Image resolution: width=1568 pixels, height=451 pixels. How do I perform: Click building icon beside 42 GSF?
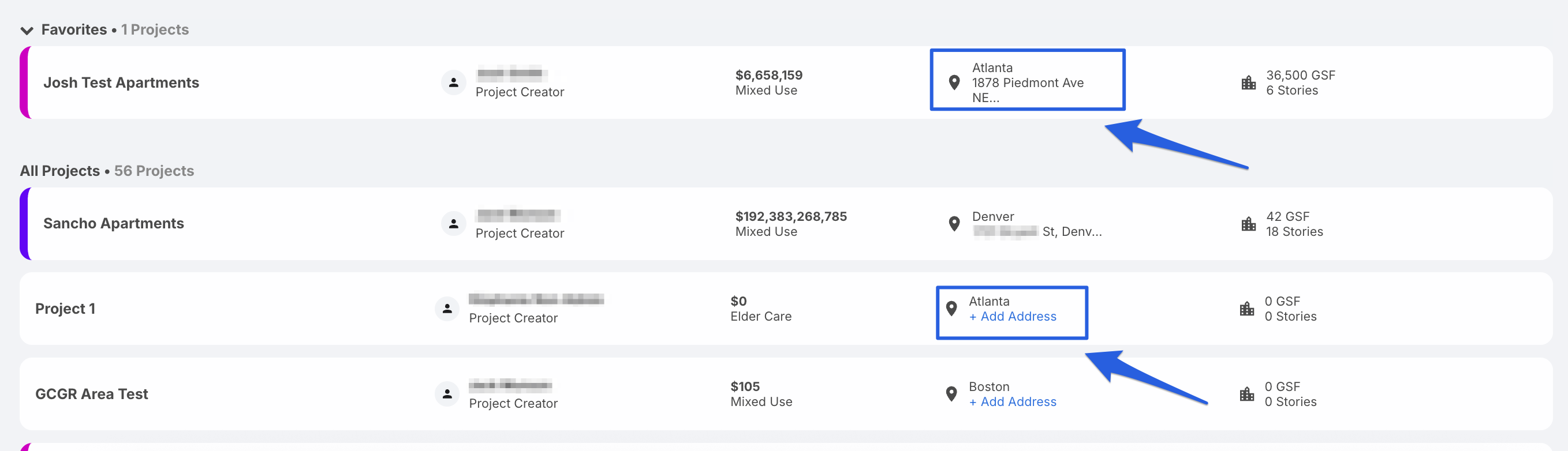pyautogui.click(x=1248, y=224)
